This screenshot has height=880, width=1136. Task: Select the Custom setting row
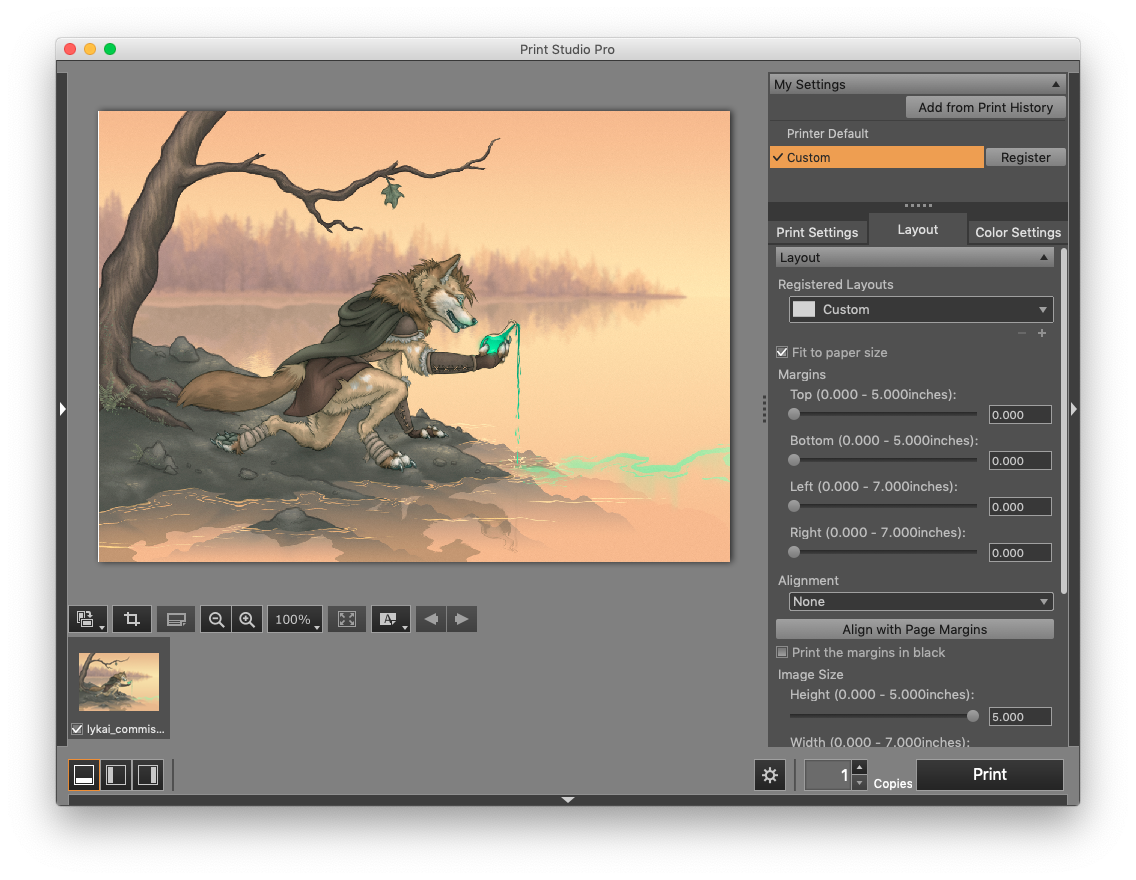[877, 157]
